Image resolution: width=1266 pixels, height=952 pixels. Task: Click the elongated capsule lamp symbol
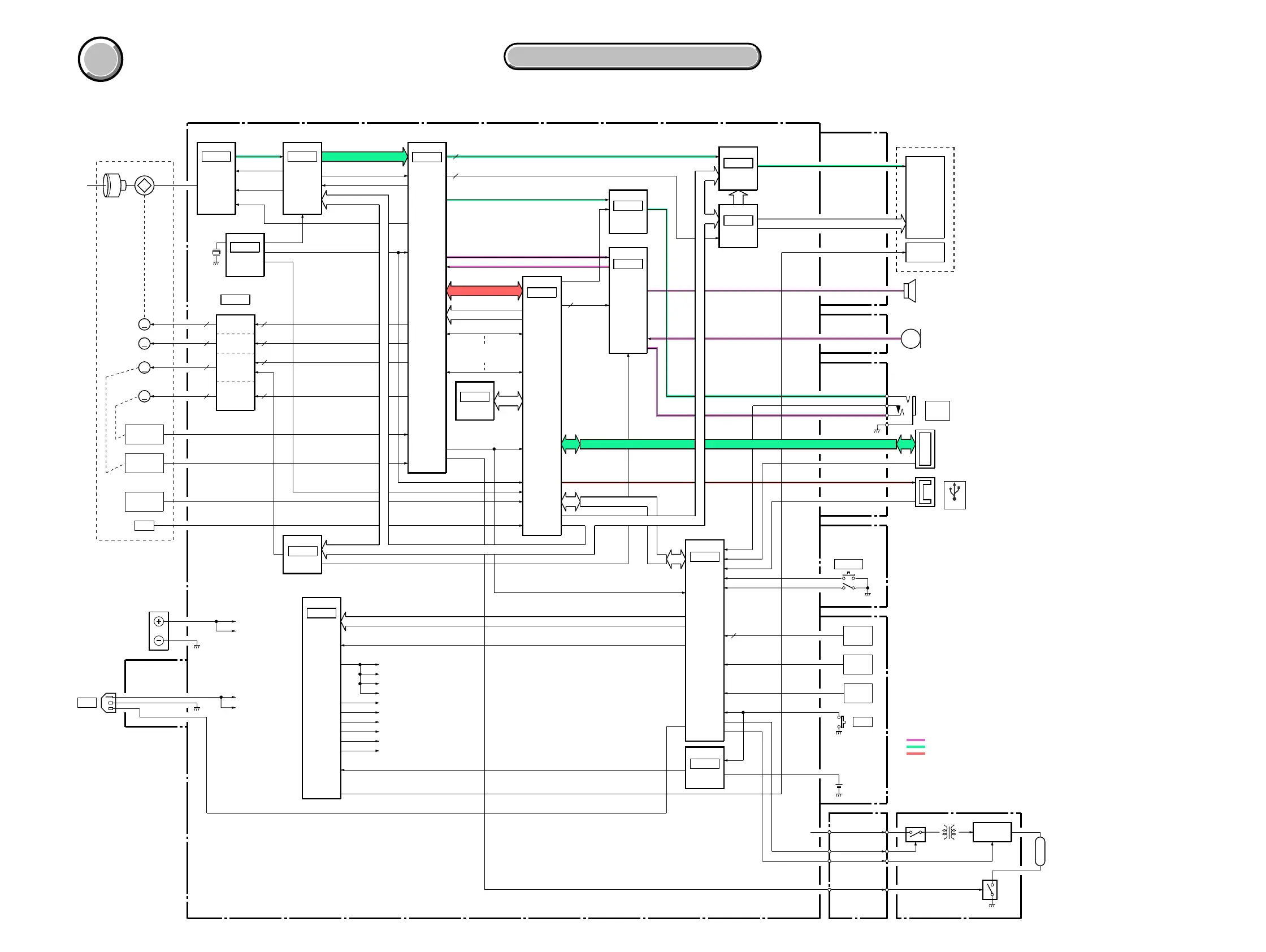point(1040,851)
